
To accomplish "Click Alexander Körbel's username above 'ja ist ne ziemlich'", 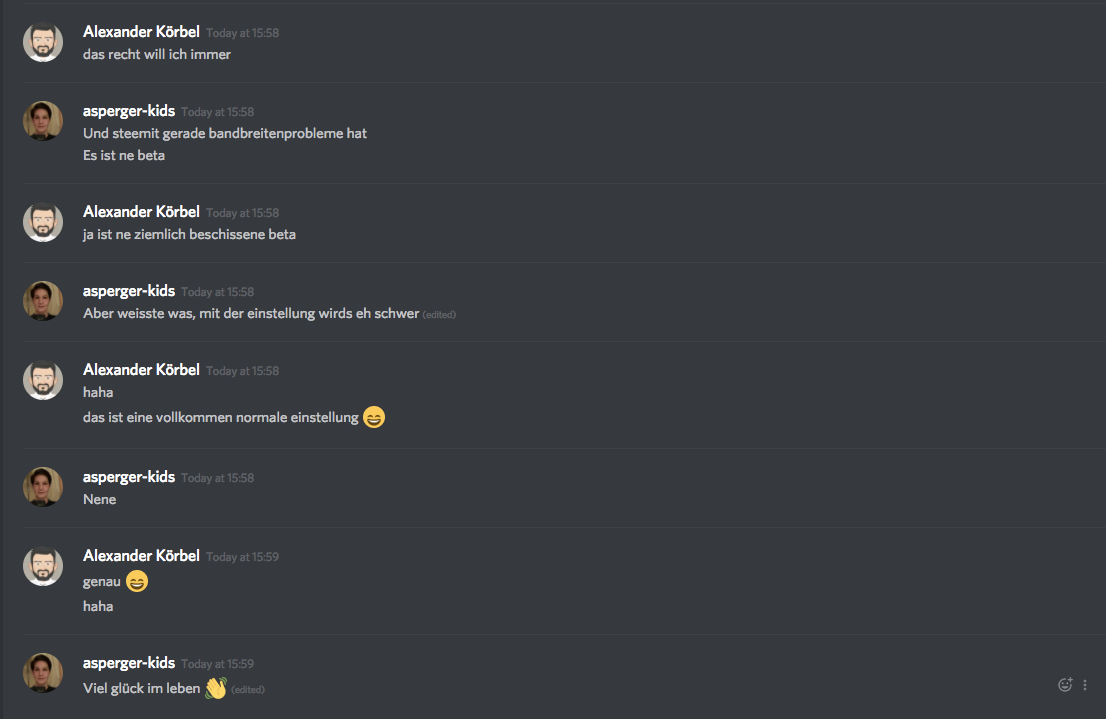I will 141,212.
